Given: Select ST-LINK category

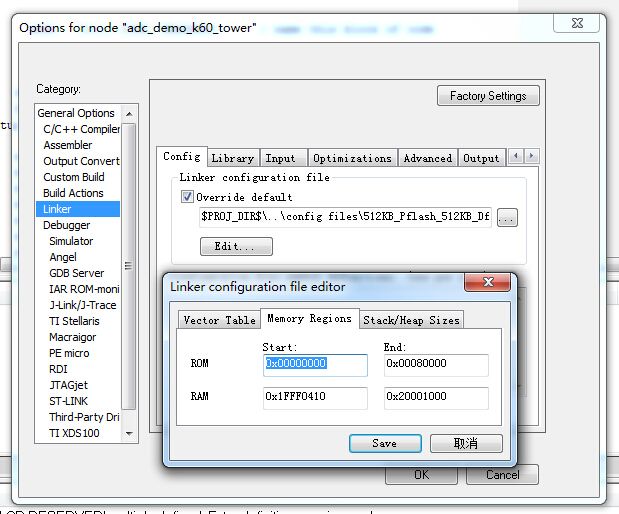Looking at the screenshot, I should [x=68, y=401].
